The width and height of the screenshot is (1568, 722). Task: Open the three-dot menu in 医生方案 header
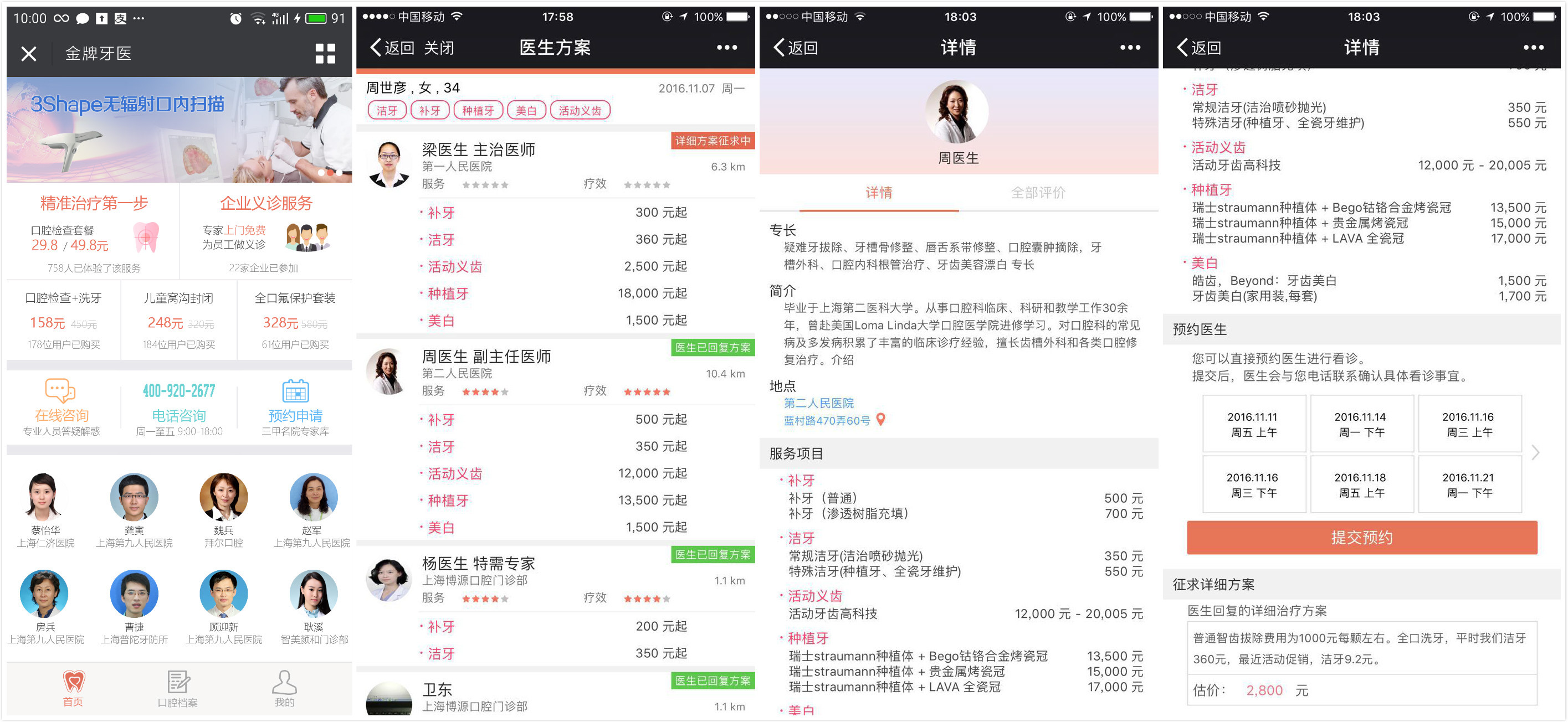coord(727,48)
